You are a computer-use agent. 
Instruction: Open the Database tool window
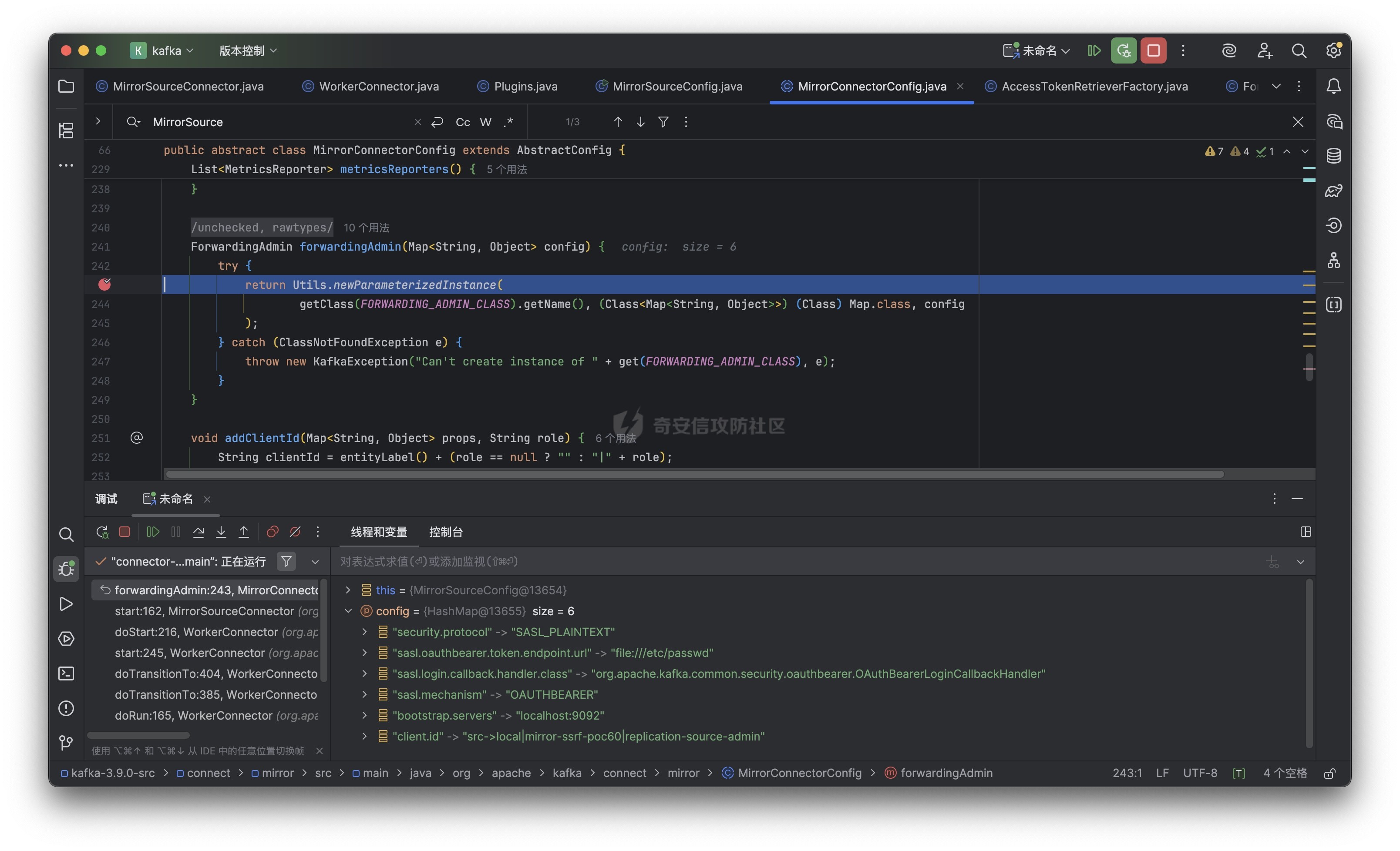tap(1333, 156)
